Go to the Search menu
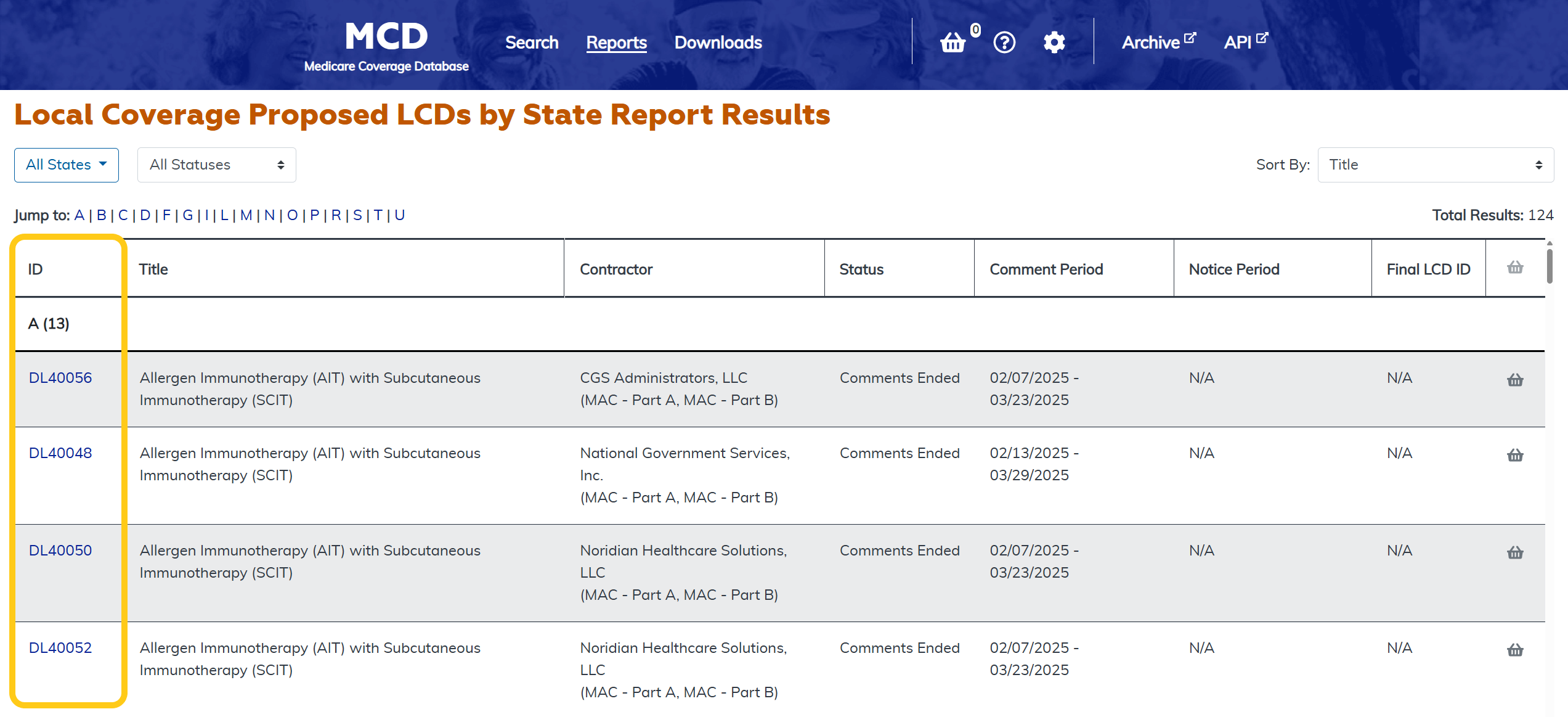1568x717 pixels. (x=532, y=43)
